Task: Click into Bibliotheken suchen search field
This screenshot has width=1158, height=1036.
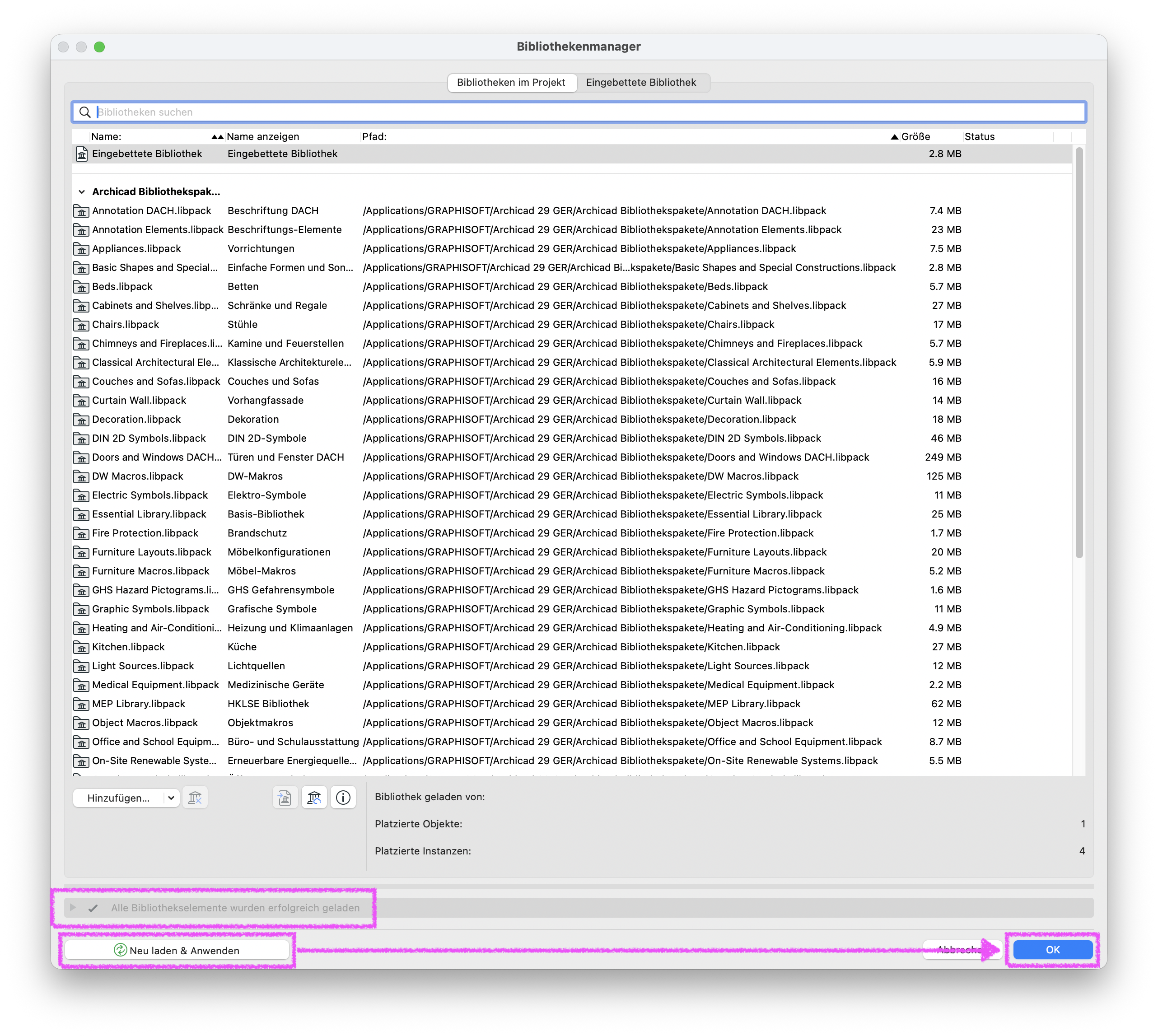Action: click(x=579, y=112)
